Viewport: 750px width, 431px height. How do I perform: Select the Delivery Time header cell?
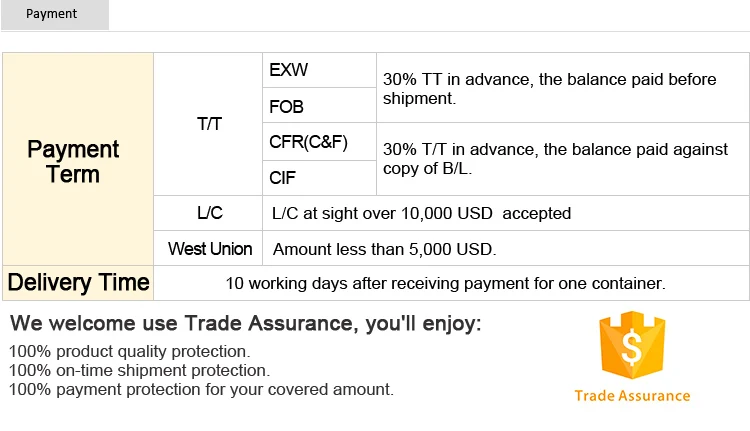78,283
